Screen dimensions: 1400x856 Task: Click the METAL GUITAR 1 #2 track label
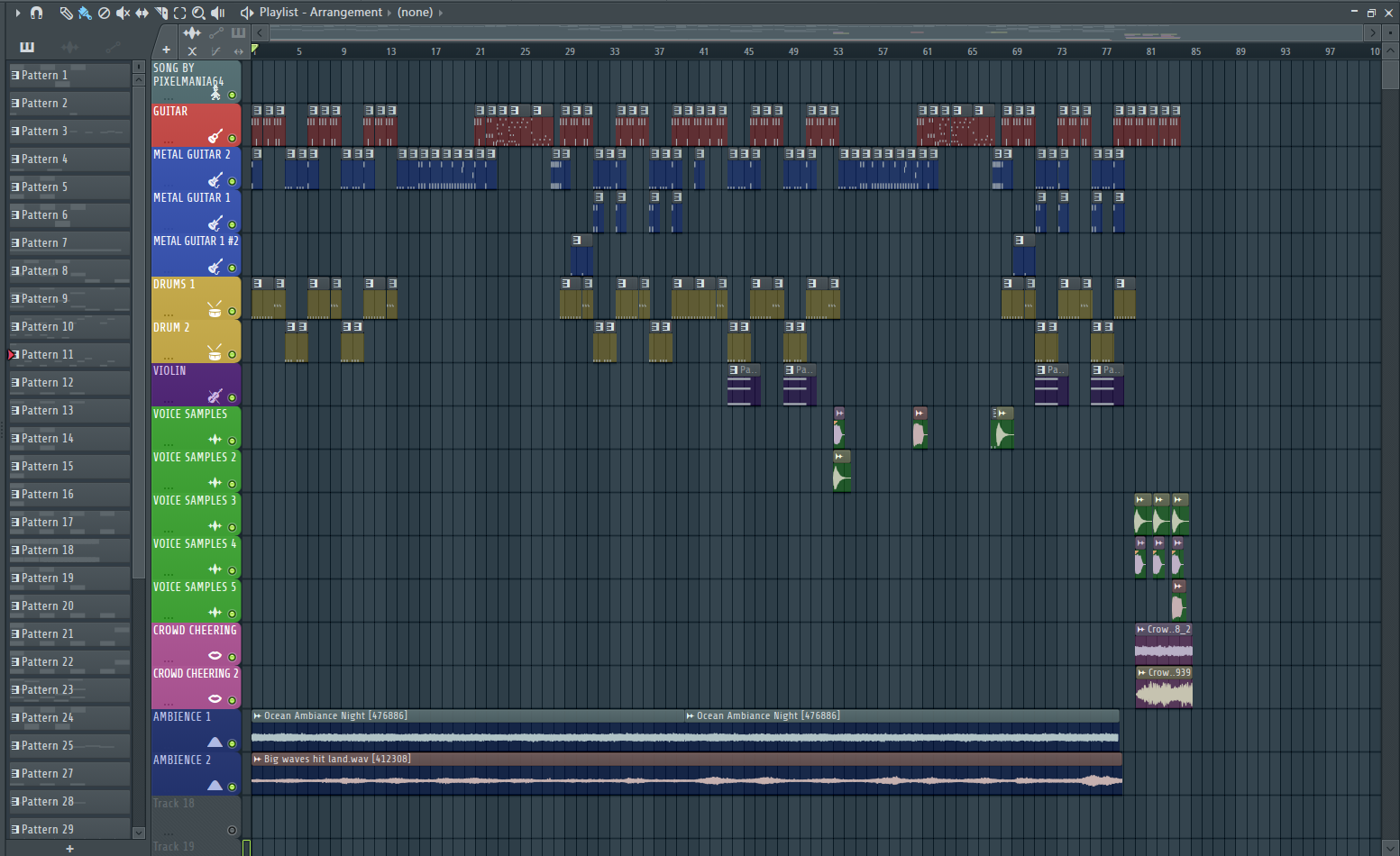pyautogui.click(x=196, y=241)
